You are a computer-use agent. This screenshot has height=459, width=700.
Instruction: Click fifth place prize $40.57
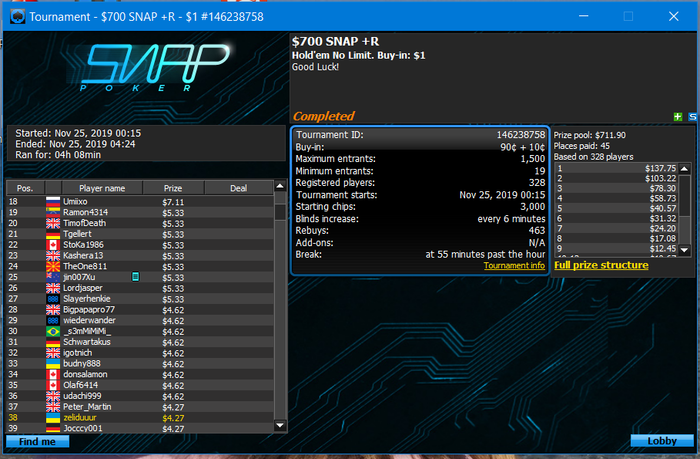click(662, 209)
